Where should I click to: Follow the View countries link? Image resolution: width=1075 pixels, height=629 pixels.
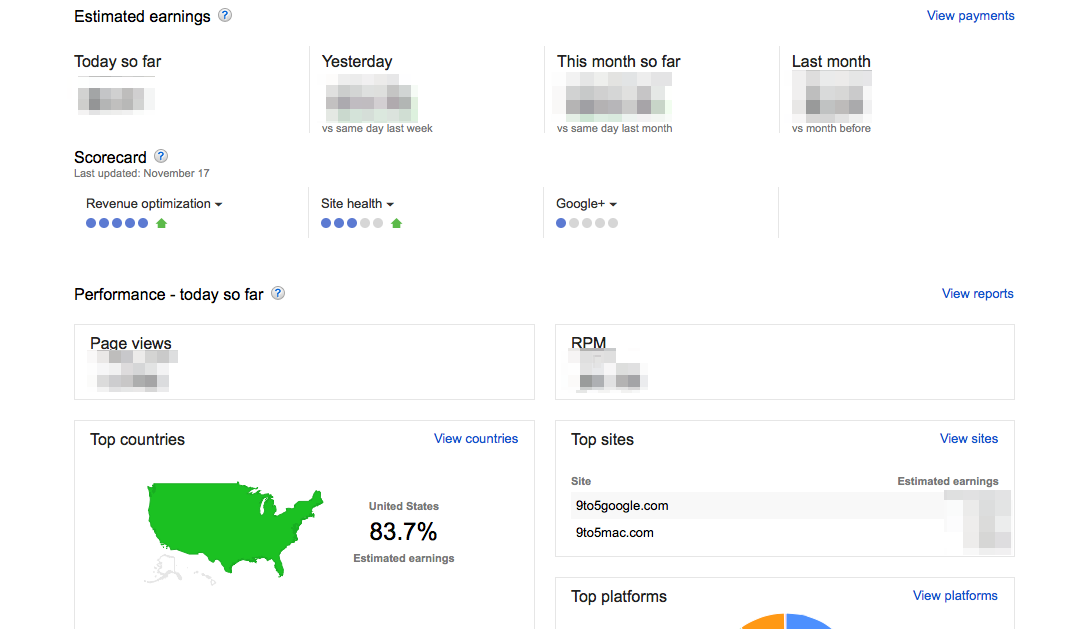[476, 438]
